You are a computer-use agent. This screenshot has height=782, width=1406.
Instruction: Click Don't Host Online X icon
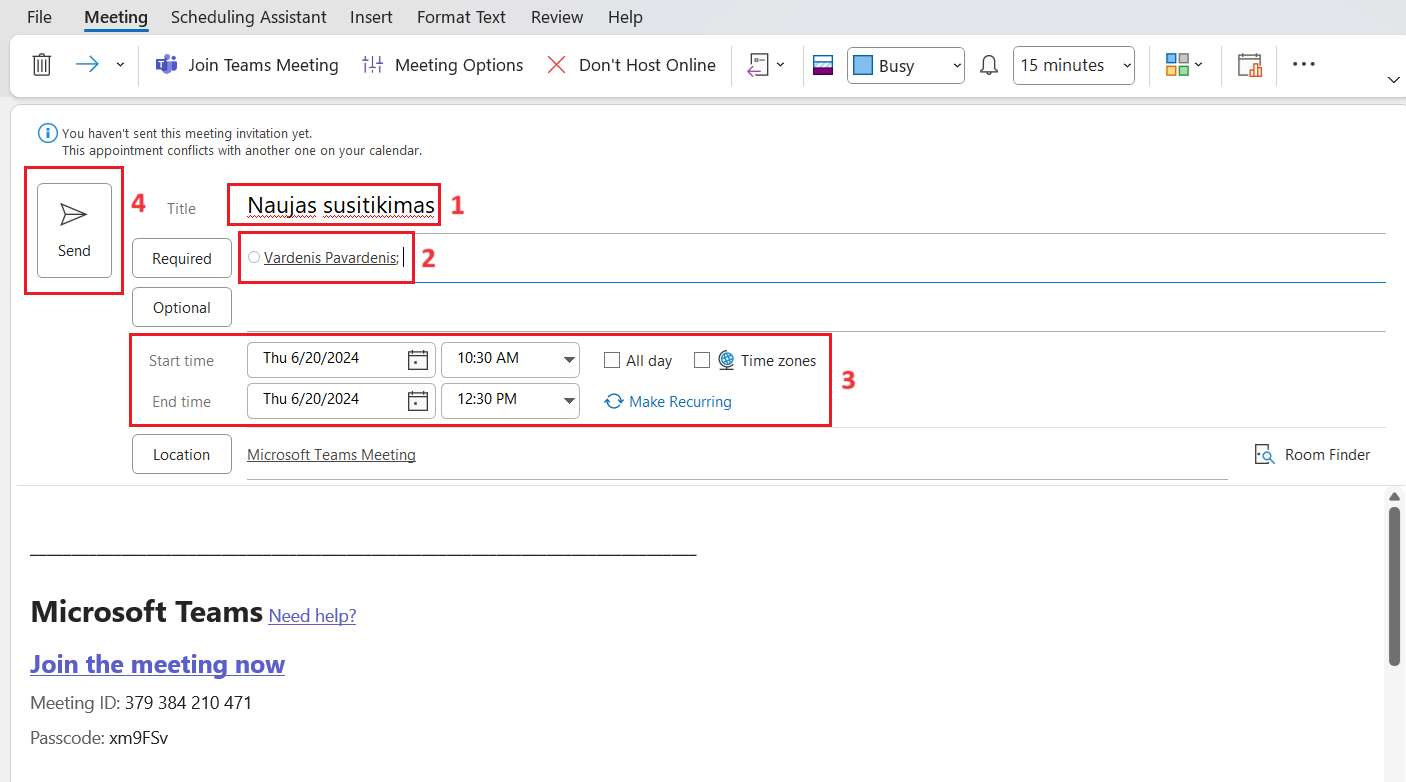coord(557,65)
